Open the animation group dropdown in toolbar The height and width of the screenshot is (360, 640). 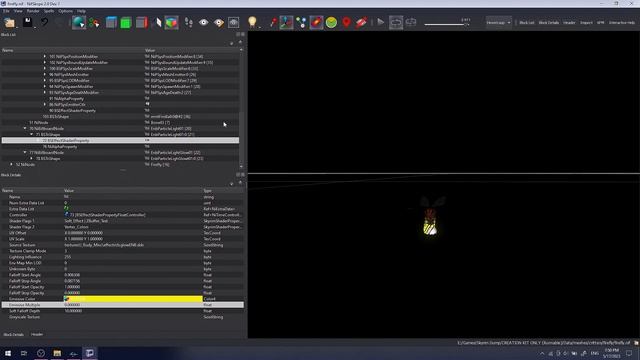pyautogui.click(x=498, y=22)
